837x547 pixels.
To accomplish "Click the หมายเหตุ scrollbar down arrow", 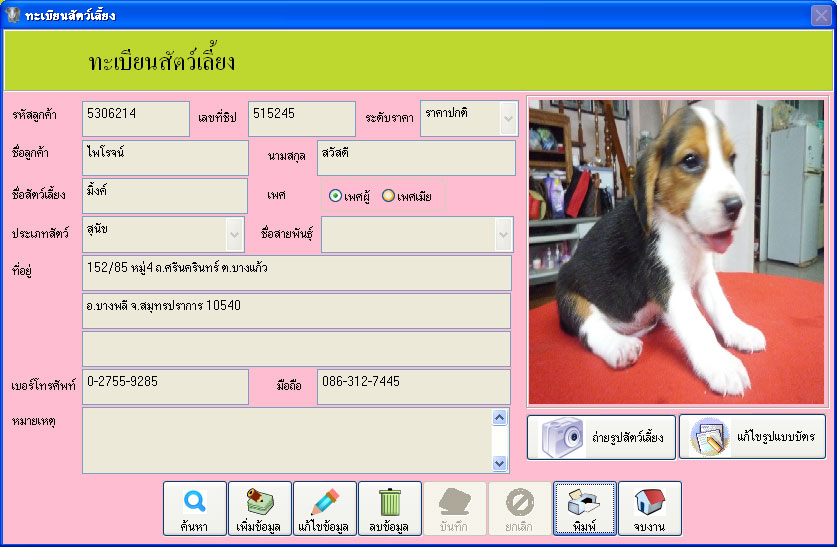I will coord(500,463).
